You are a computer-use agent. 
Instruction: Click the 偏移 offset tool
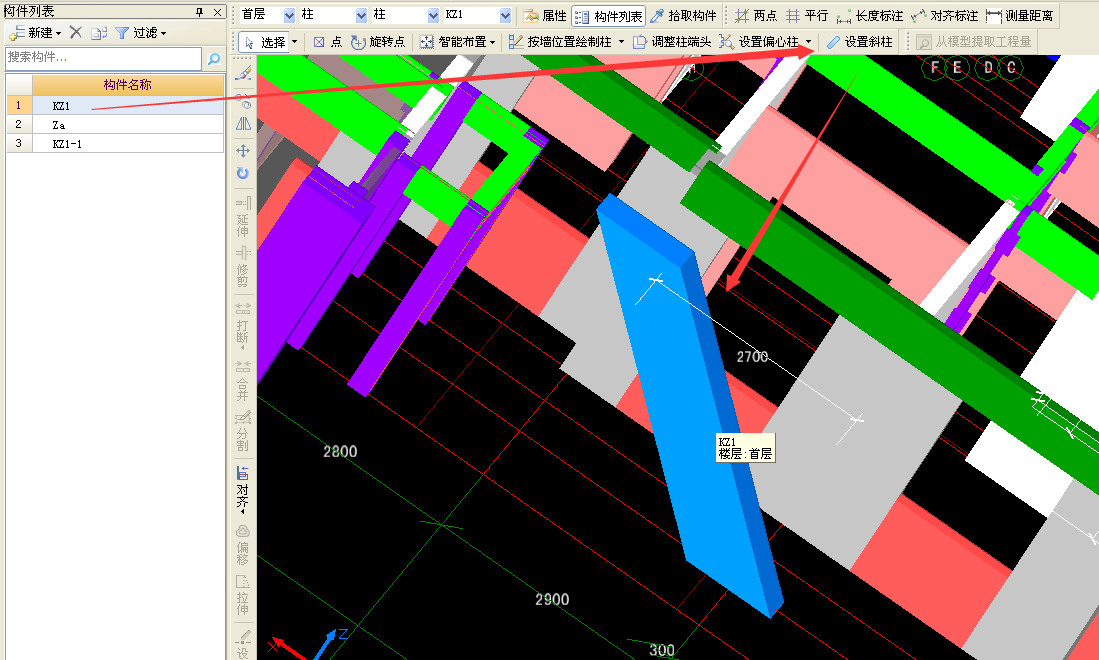(x=243, y=544)
